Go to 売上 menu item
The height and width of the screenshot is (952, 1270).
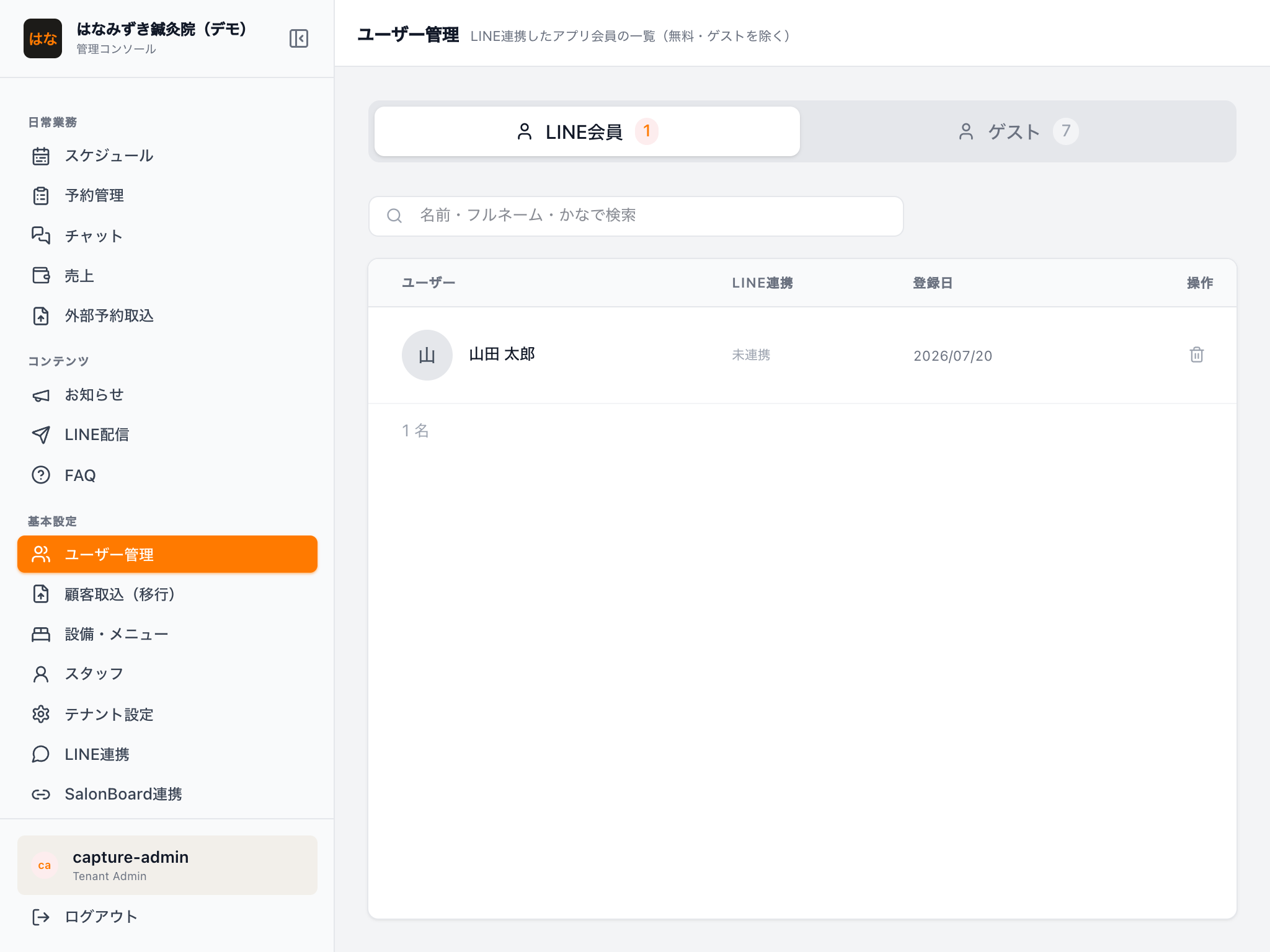point(167,275)
